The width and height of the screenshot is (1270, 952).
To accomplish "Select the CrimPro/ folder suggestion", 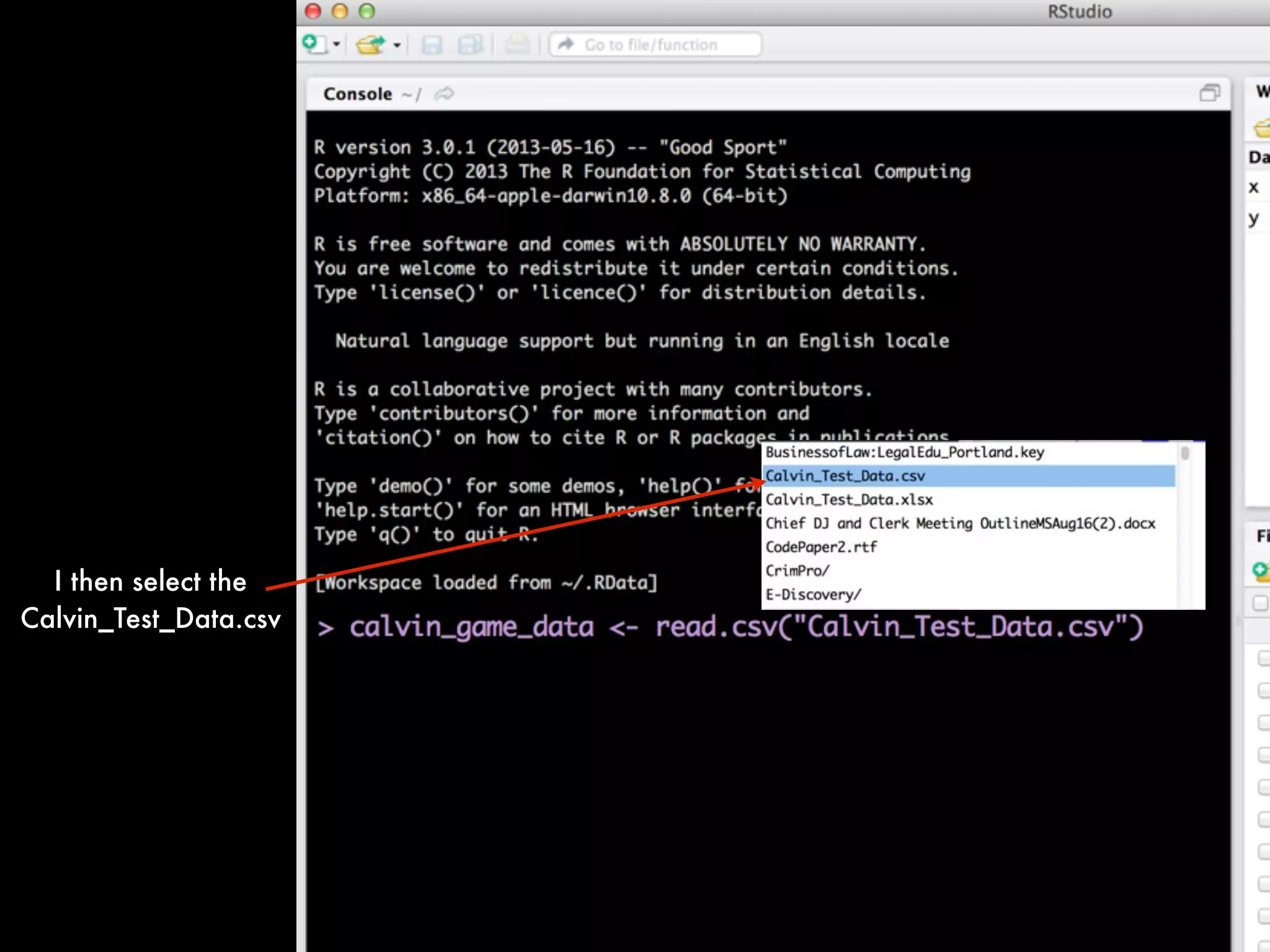I will point(797,570).
